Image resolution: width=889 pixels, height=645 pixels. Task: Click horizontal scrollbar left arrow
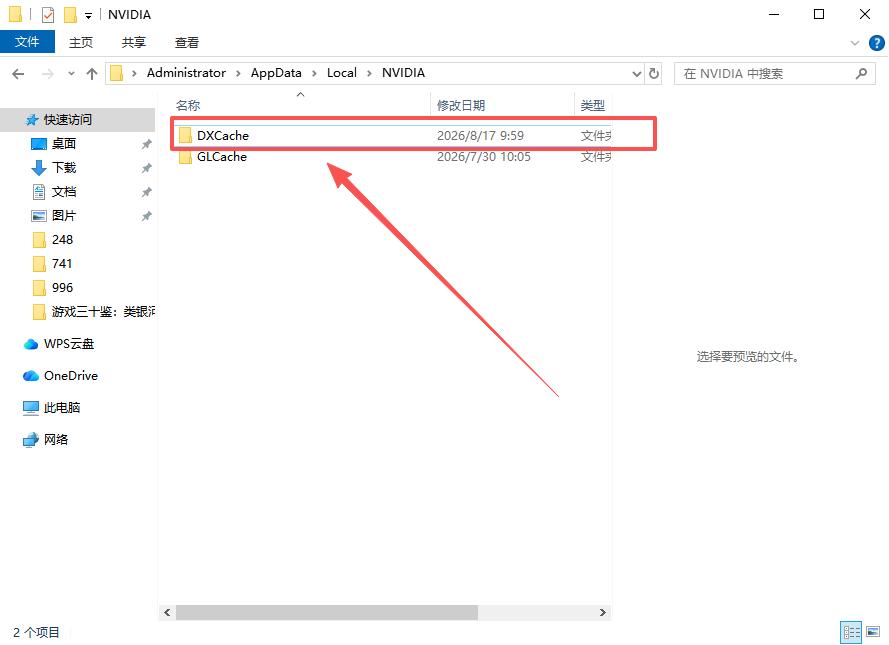(167, 612)
